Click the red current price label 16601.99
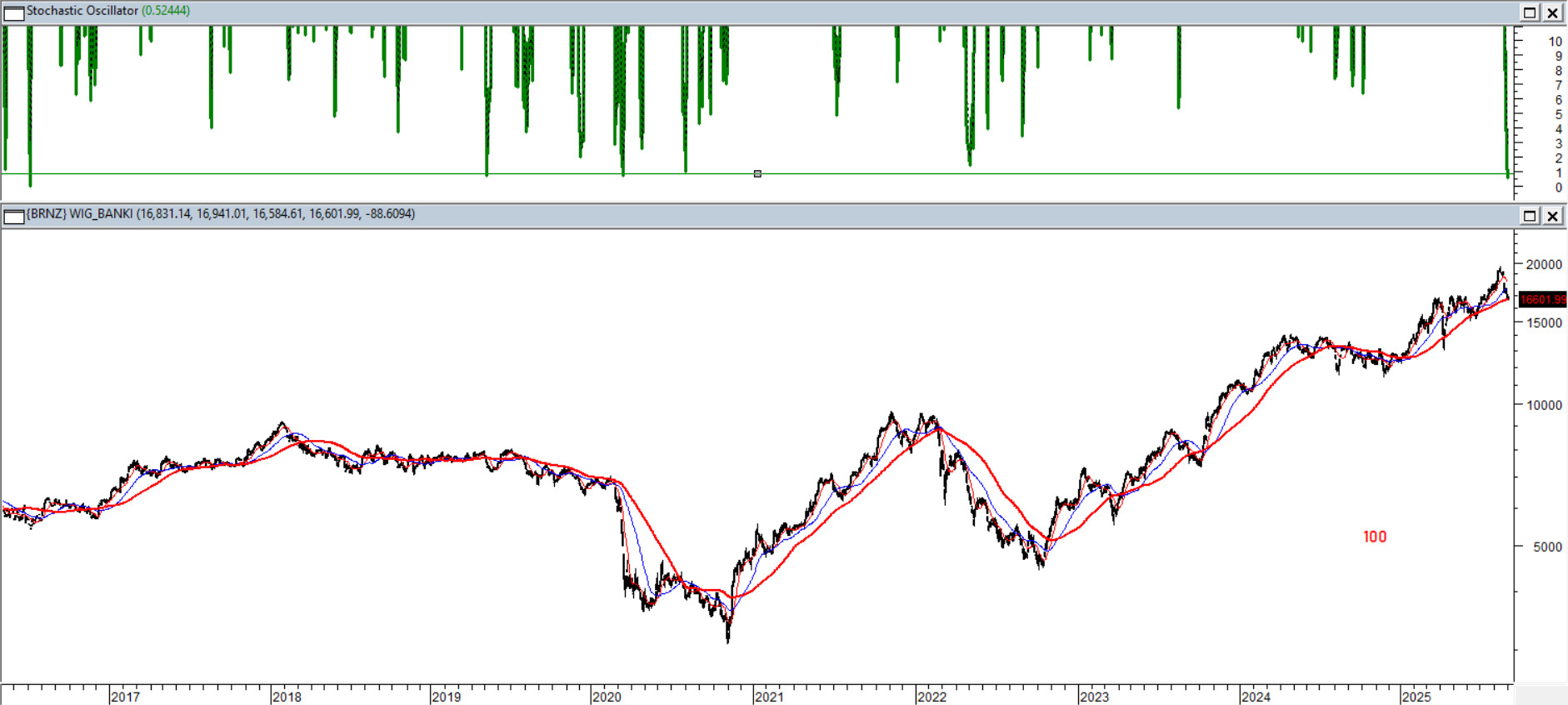This screenshot has width=1568, height=705. 1542,299
